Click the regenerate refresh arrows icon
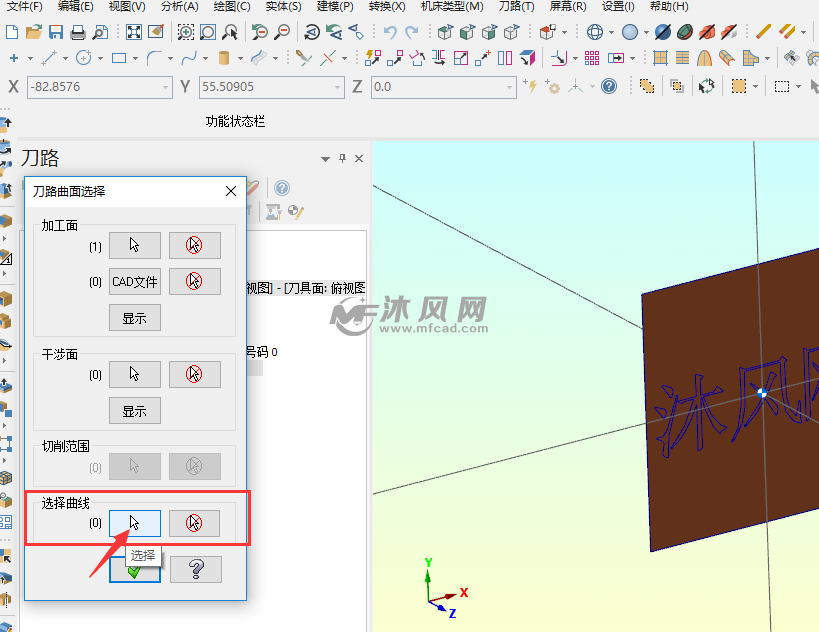The width and height of the screenshot is (819, 632). click(707, 86)
